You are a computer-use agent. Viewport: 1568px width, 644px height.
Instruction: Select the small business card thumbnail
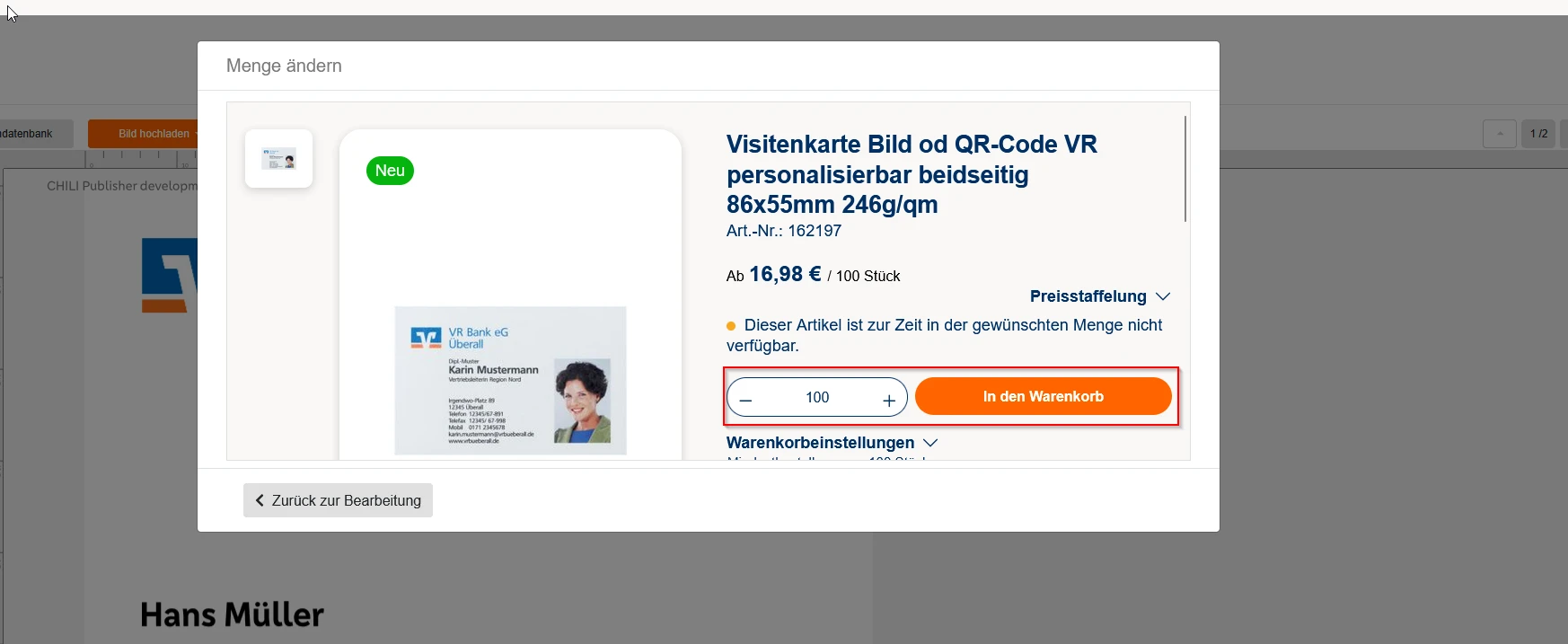[x=278, y=159]
